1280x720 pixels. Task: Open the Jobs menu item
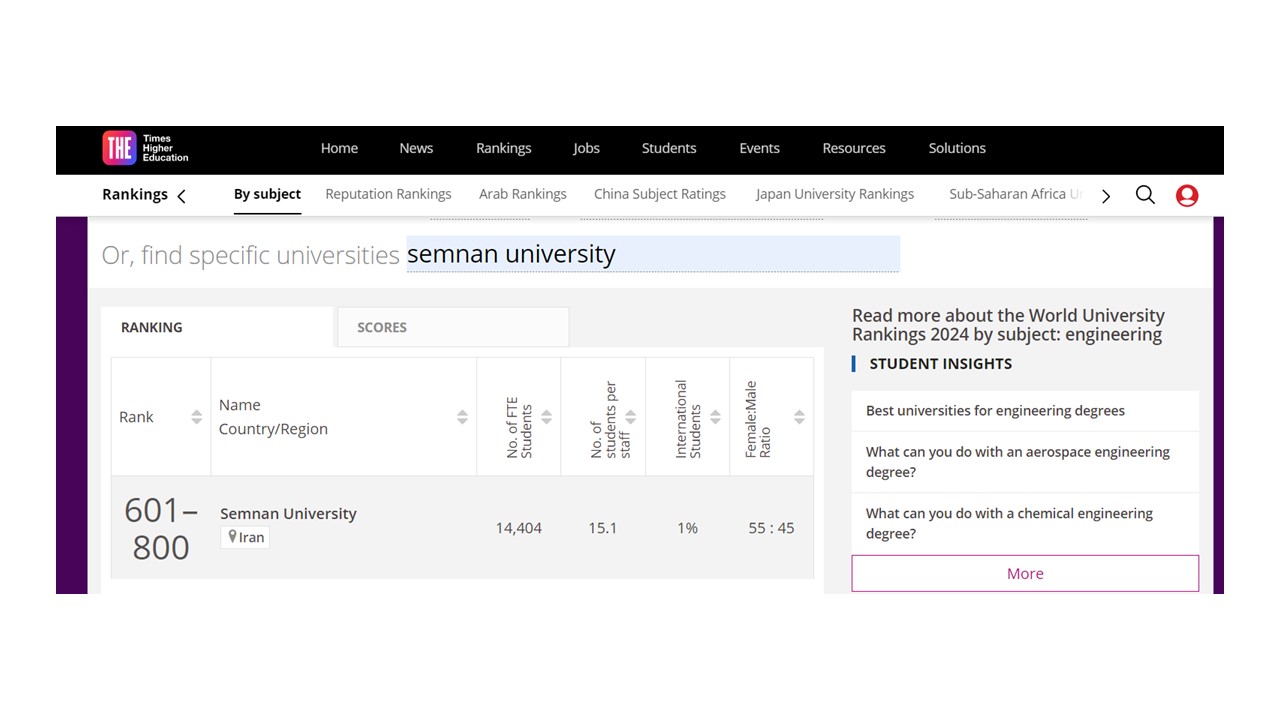pos(586,148)
